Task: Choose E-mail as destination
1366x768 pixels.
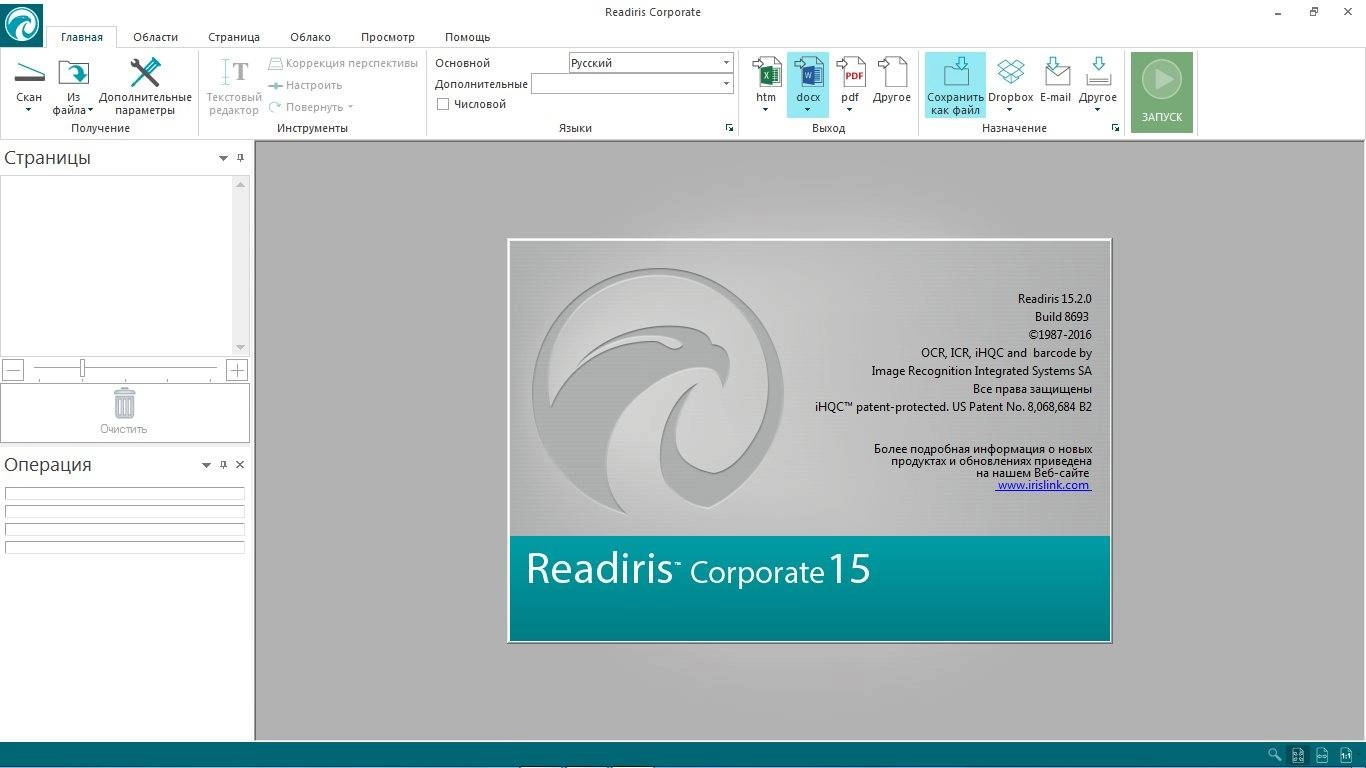Action: [1055, 72]
